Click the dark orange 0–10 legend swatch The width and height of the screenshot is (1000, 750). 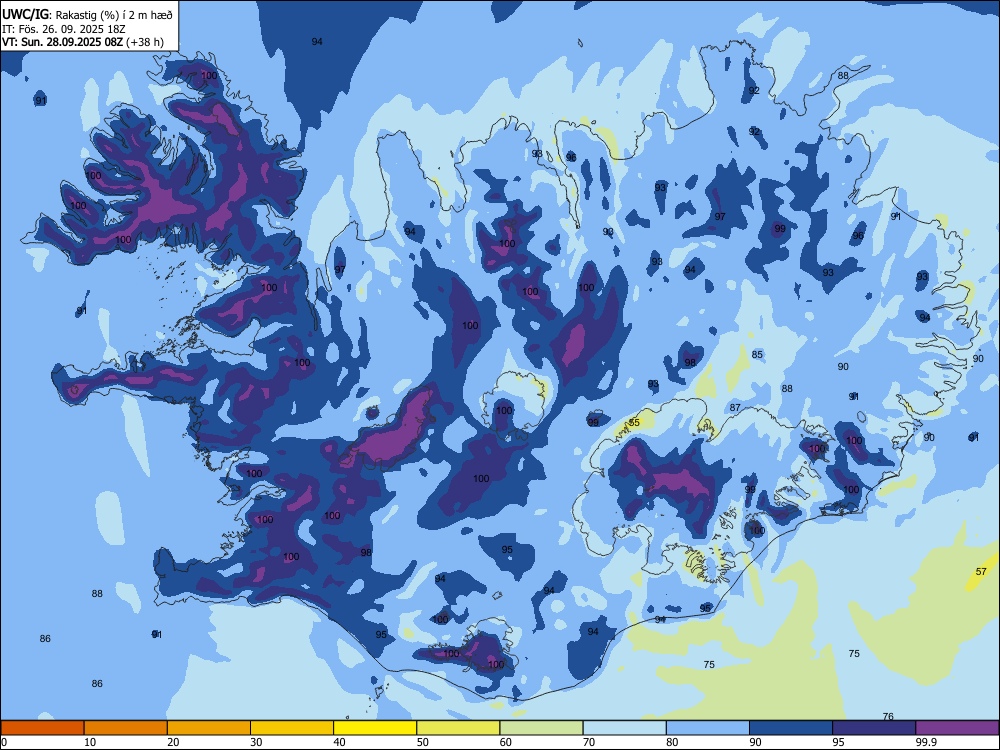(42, 728)
